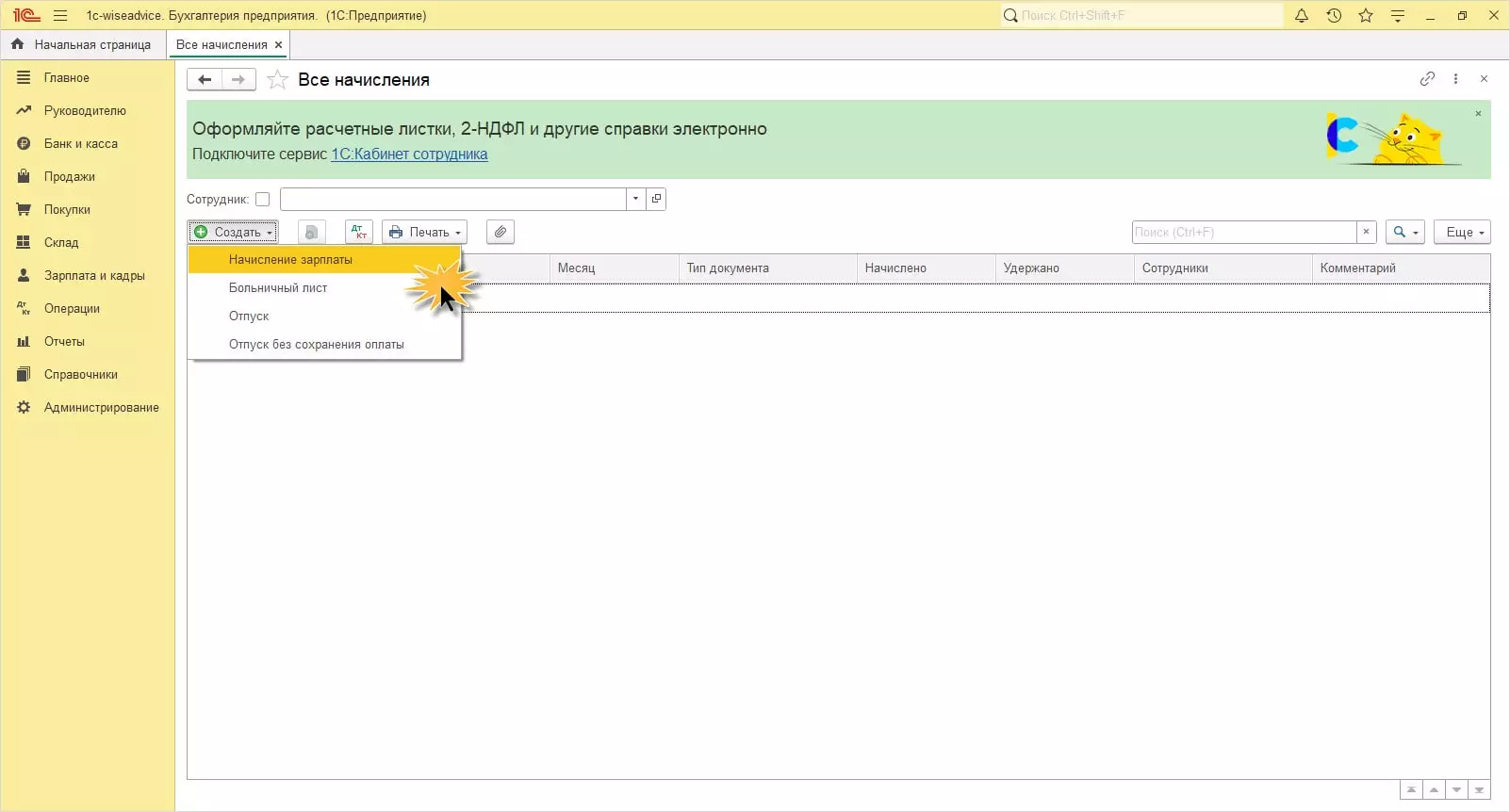This screenshot has width=1510, height=812.
Task: Open the Операции section
Action: tap(72, 308)
